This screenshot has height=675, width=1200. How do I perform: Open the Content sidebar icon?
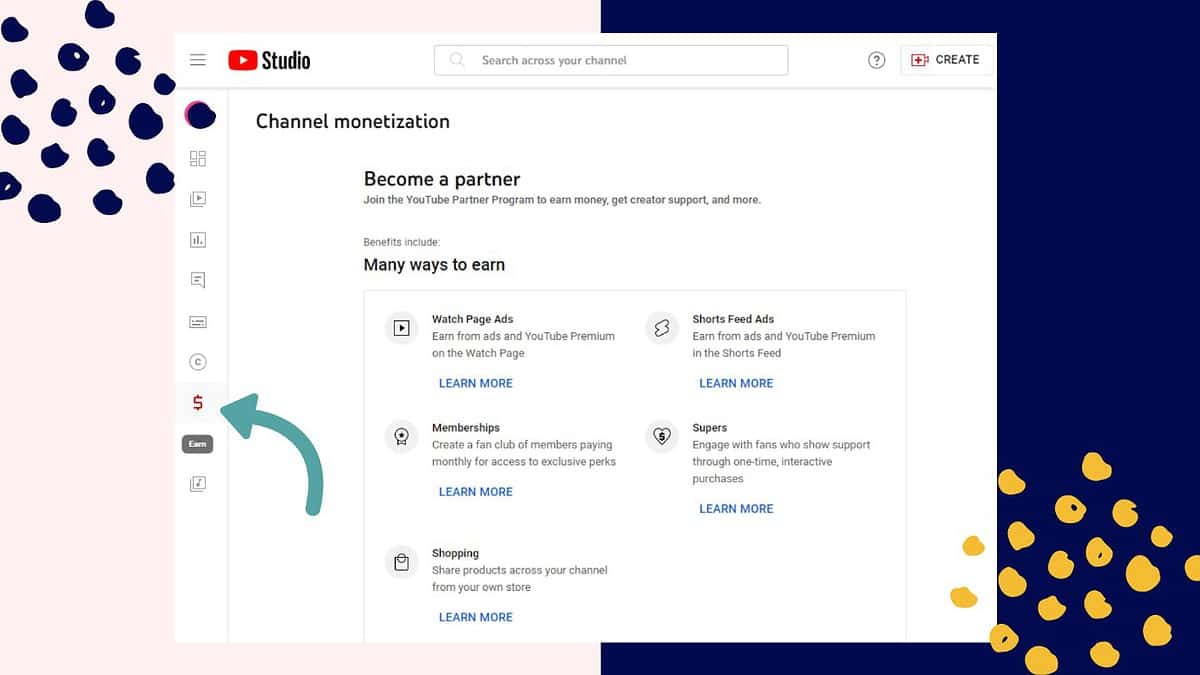pyautogui.click(x=198, y=199)
